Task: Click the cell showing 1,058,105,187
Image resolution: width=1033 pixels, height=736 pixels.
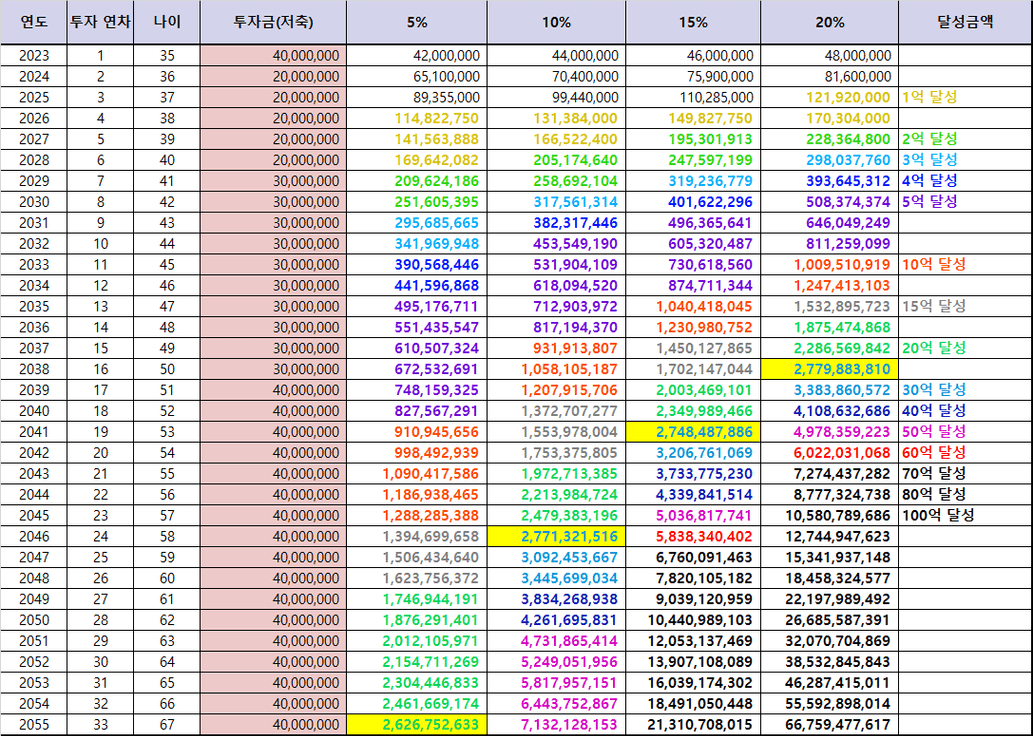Action: (556, 369)
